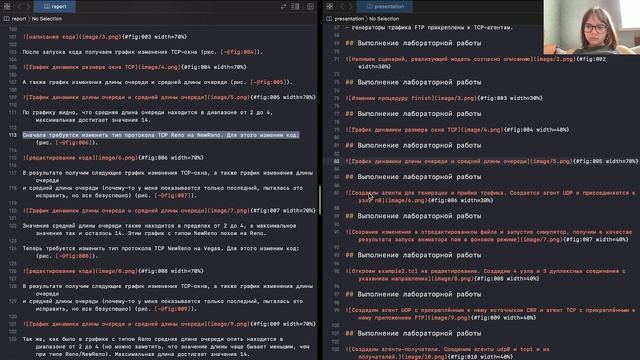Click the 'Откроем example2.tcl' line in presentation

pyautogui.click(x=486, y=275)
